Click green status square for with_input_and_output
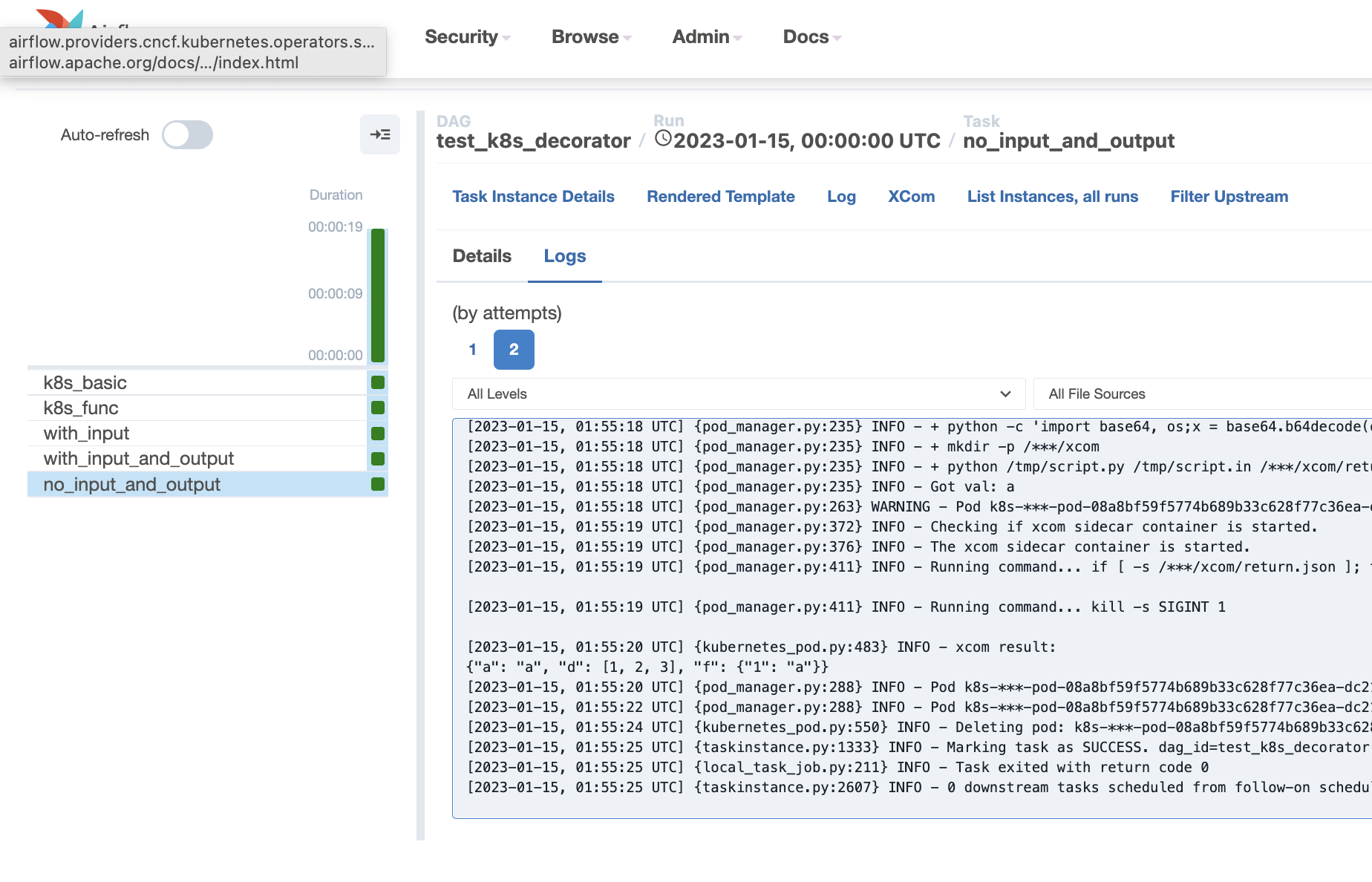The image size is (1372, 882). coord(378,459)
